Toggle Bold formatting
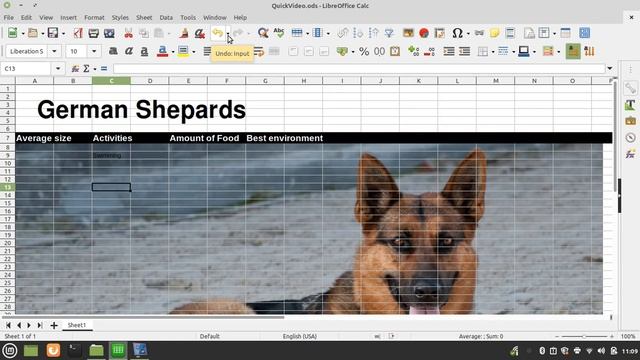Viewport: 640px width, 360px height. (113, 51)
